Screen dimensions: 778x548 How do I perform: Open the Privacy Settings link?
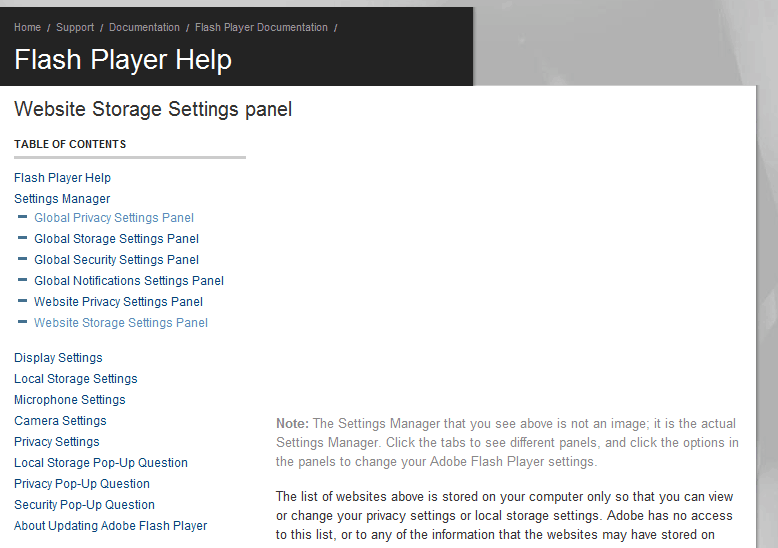57,442
